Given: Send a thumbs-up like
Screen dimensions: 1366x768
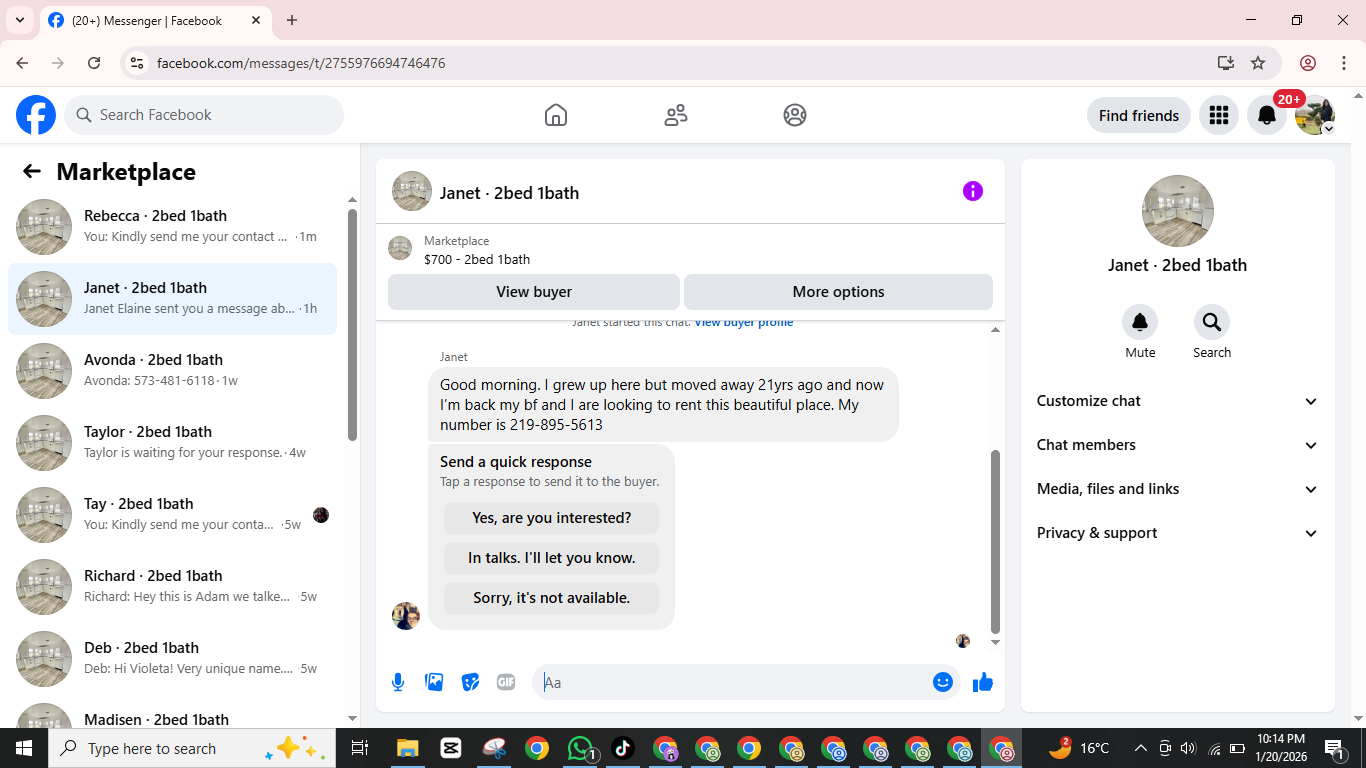Looking at the screenshot, I should point(983,682).
